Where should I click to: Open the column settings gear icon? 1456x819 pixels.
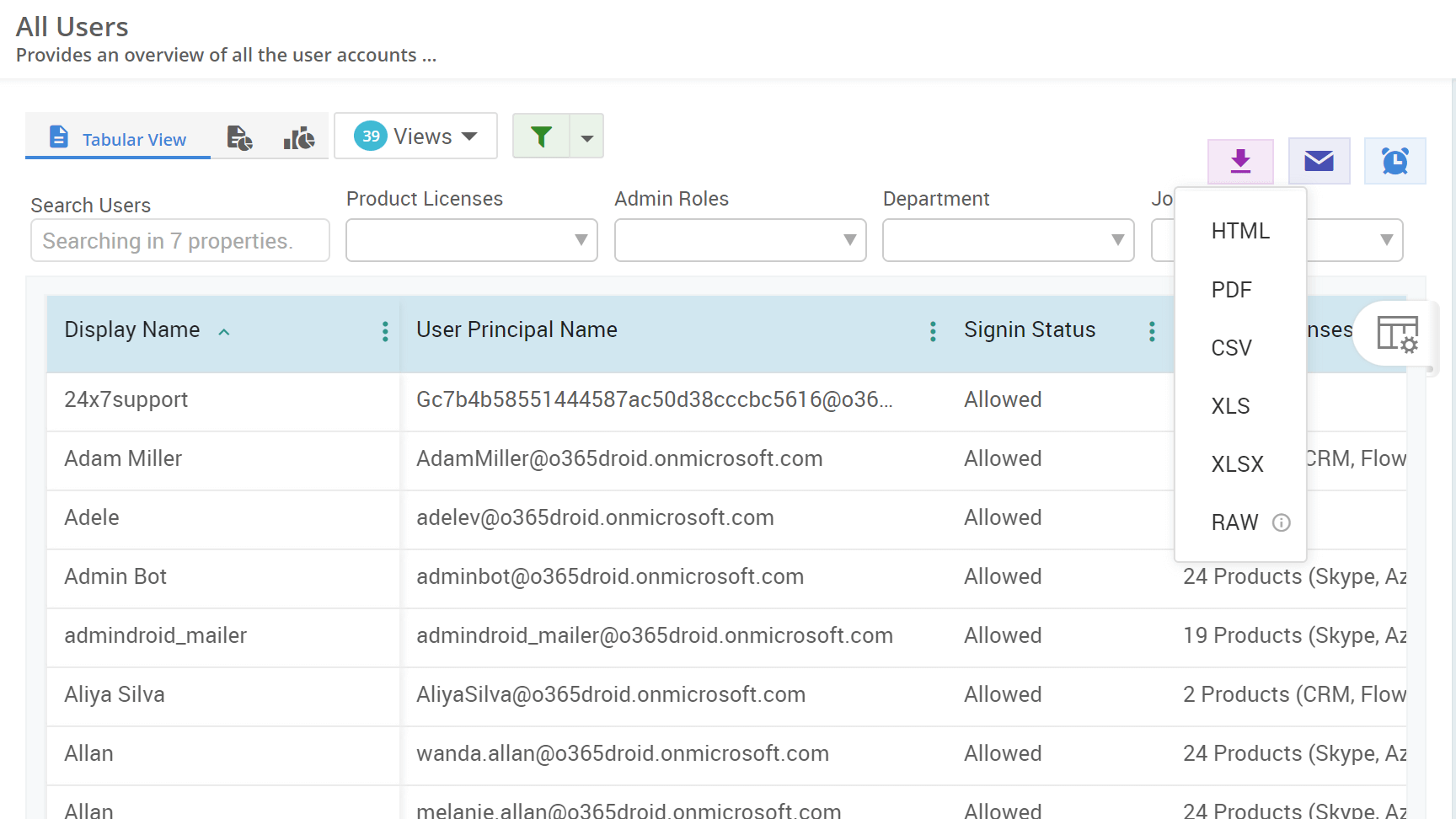click(x=1398, y=335)
